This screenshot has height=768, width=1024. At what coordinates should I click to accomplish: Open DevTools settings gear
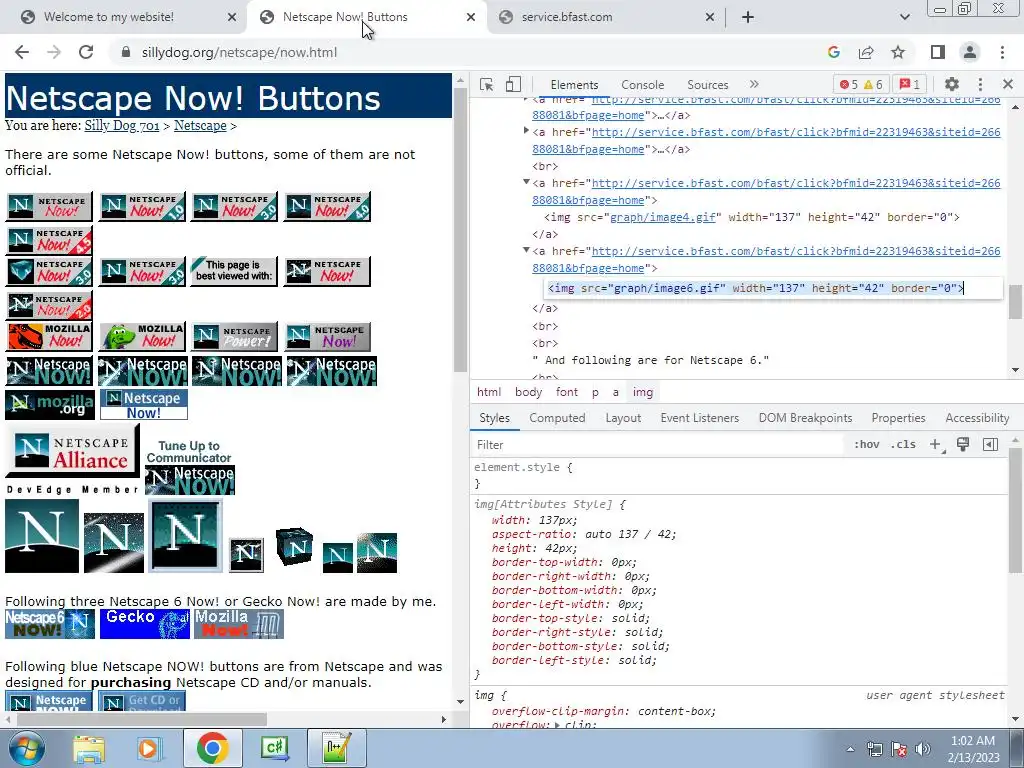[952, 84]
